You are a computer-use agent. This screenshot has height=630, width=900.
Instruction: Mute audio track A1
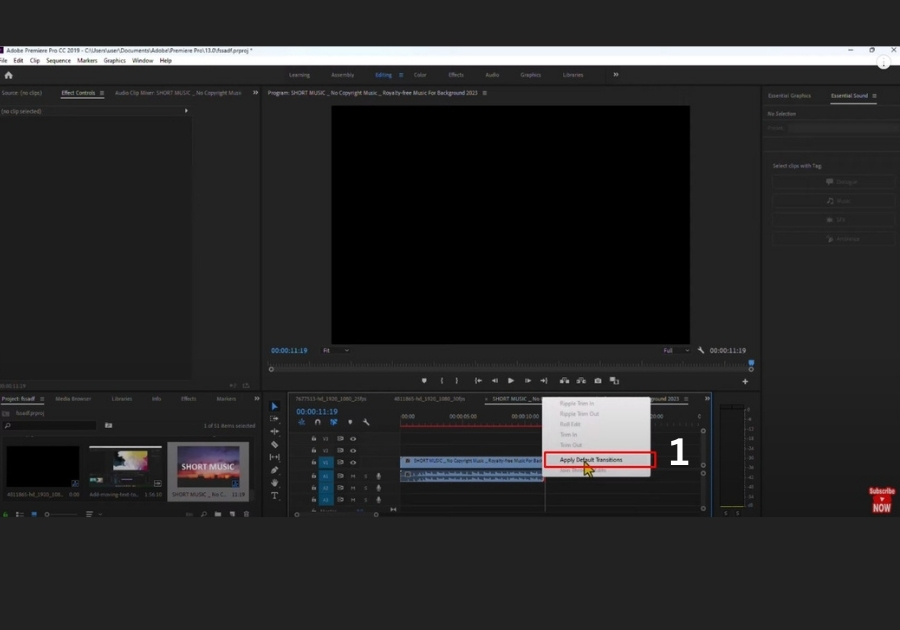(353, 476)
